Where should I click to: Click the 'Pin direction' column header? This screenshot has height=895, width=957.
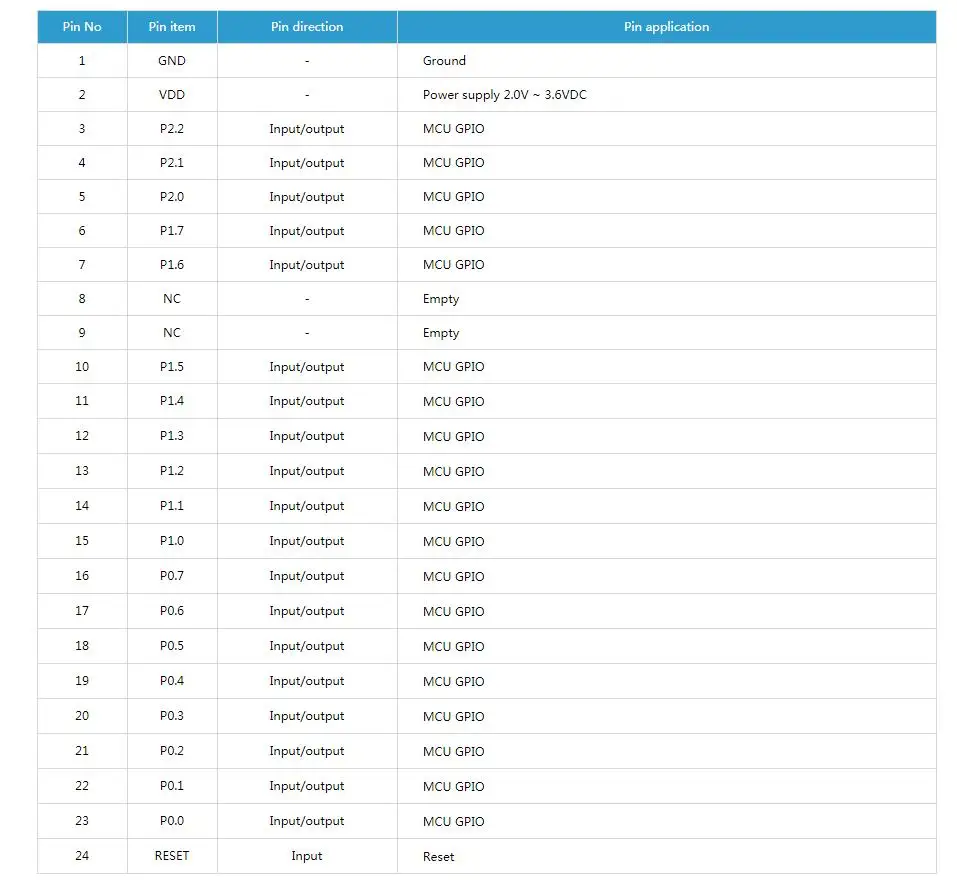click(307, 27)
